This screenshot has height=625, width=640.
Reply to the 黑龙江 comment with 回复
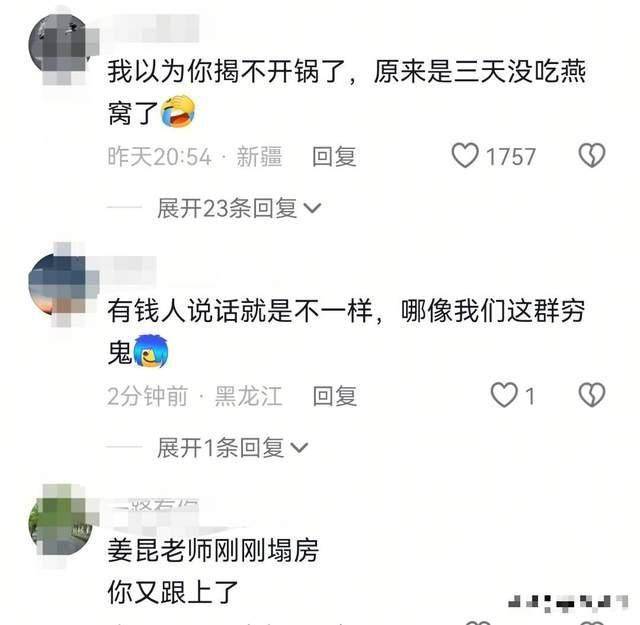(335, 396)
